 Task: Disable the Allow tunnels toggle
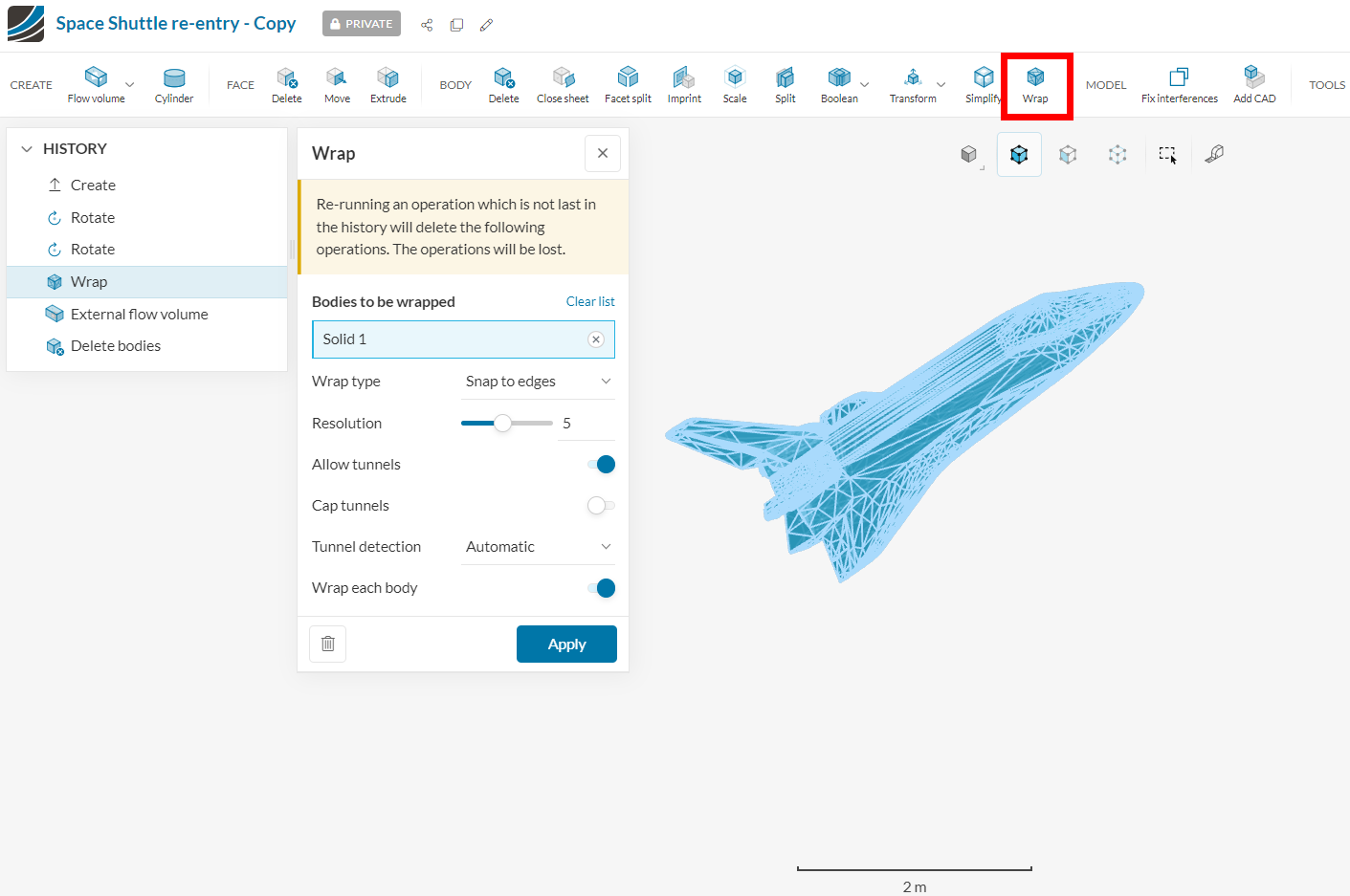[602, 464]
